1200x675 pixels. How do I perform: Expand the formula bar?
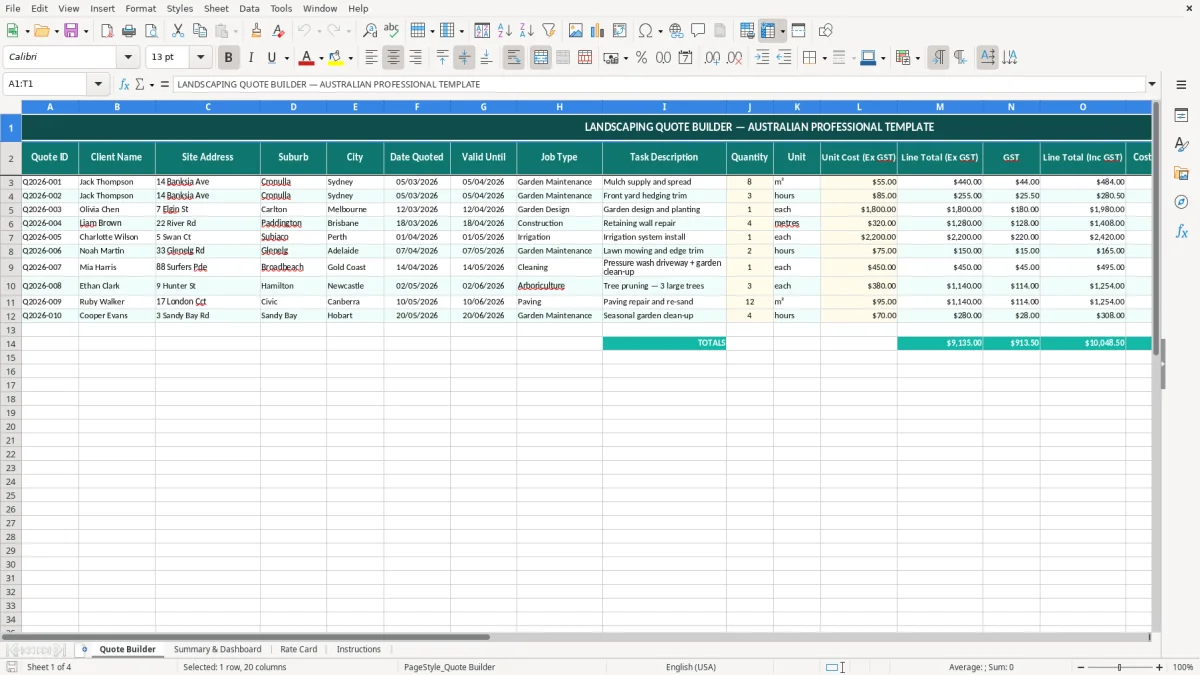tap(1152, 84)
